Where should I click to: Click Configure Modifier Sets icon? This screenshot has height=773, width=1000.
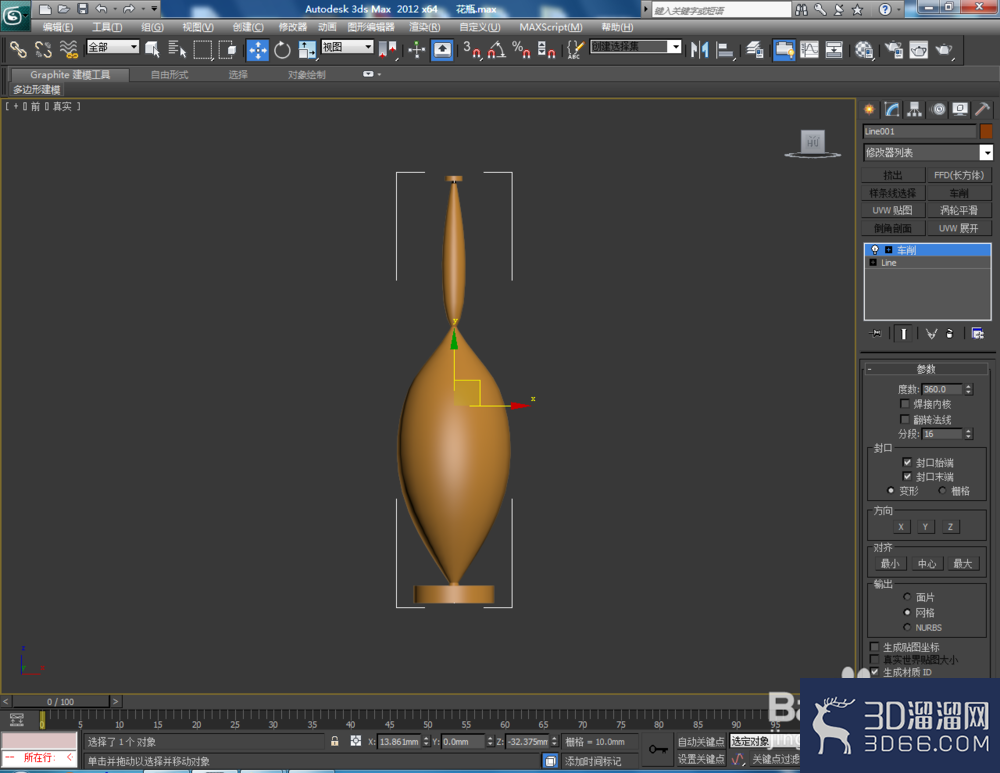(x=977, y=334)
